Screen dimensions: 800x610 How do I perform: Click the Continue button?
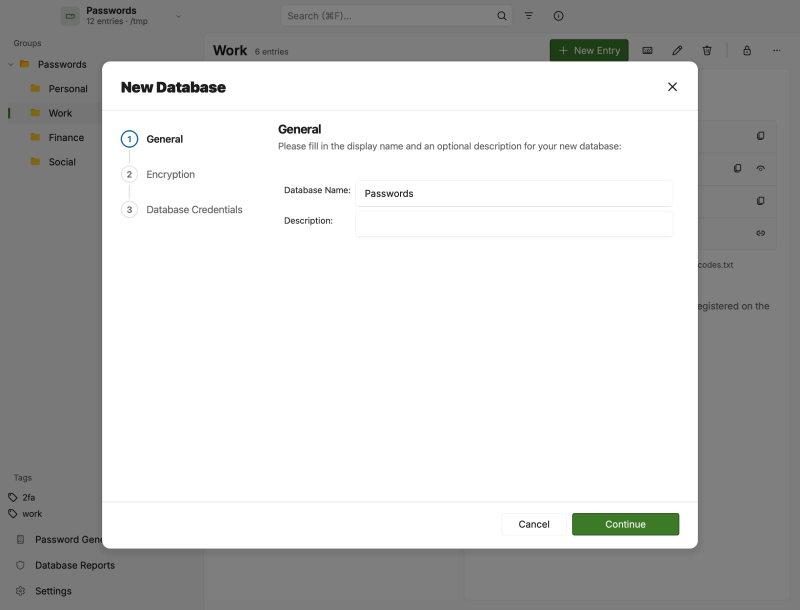click(x=625, y=524)
